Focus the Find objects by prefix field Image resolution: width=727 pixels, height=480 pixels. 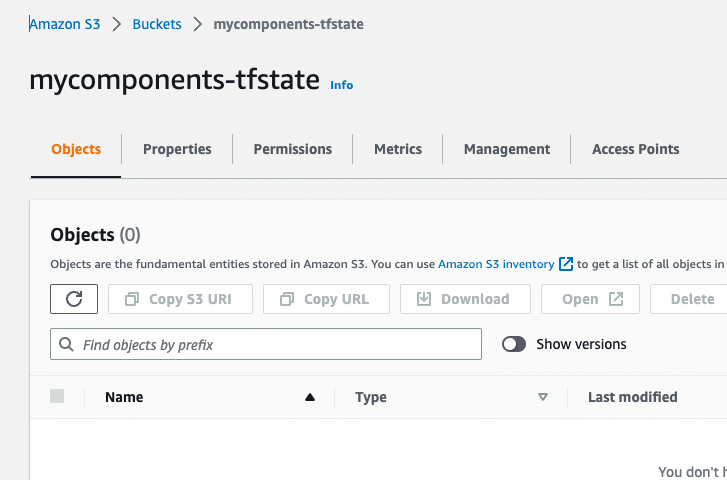266,344
